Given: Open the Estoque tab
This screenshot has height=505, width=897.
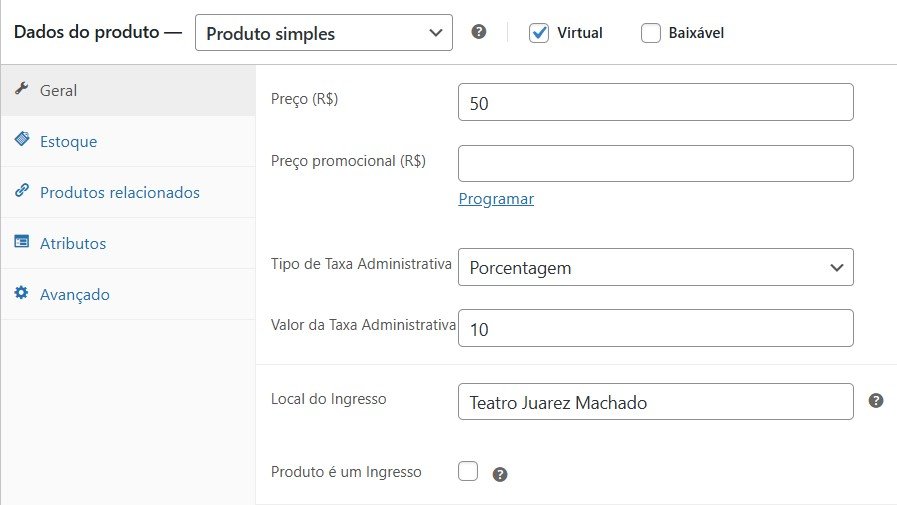Looking at the screenshot, I should click(68, 142).
